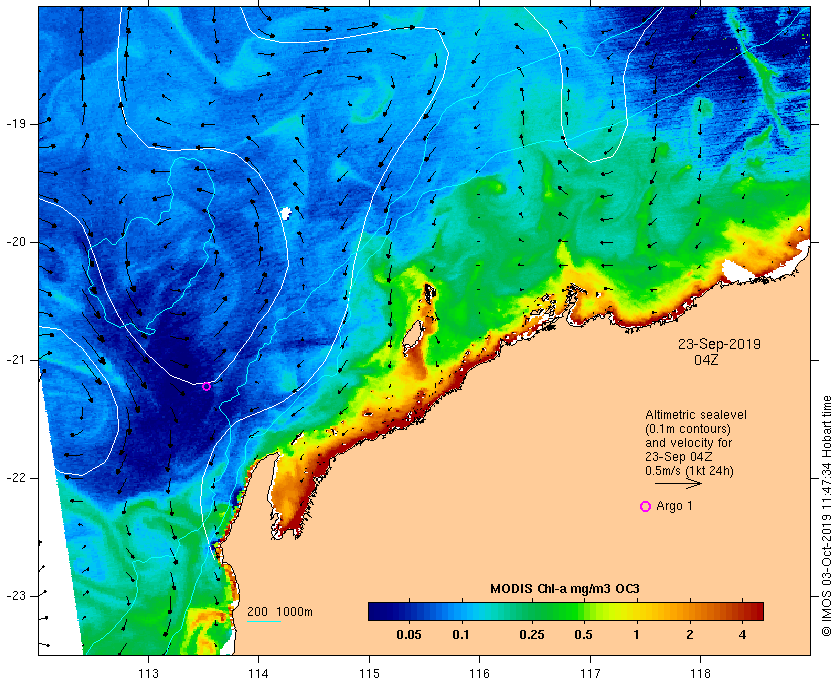This screenshot has width=840, height=680.
Task: Click the 'Argo 1' legend label
Action: [674, 506]
